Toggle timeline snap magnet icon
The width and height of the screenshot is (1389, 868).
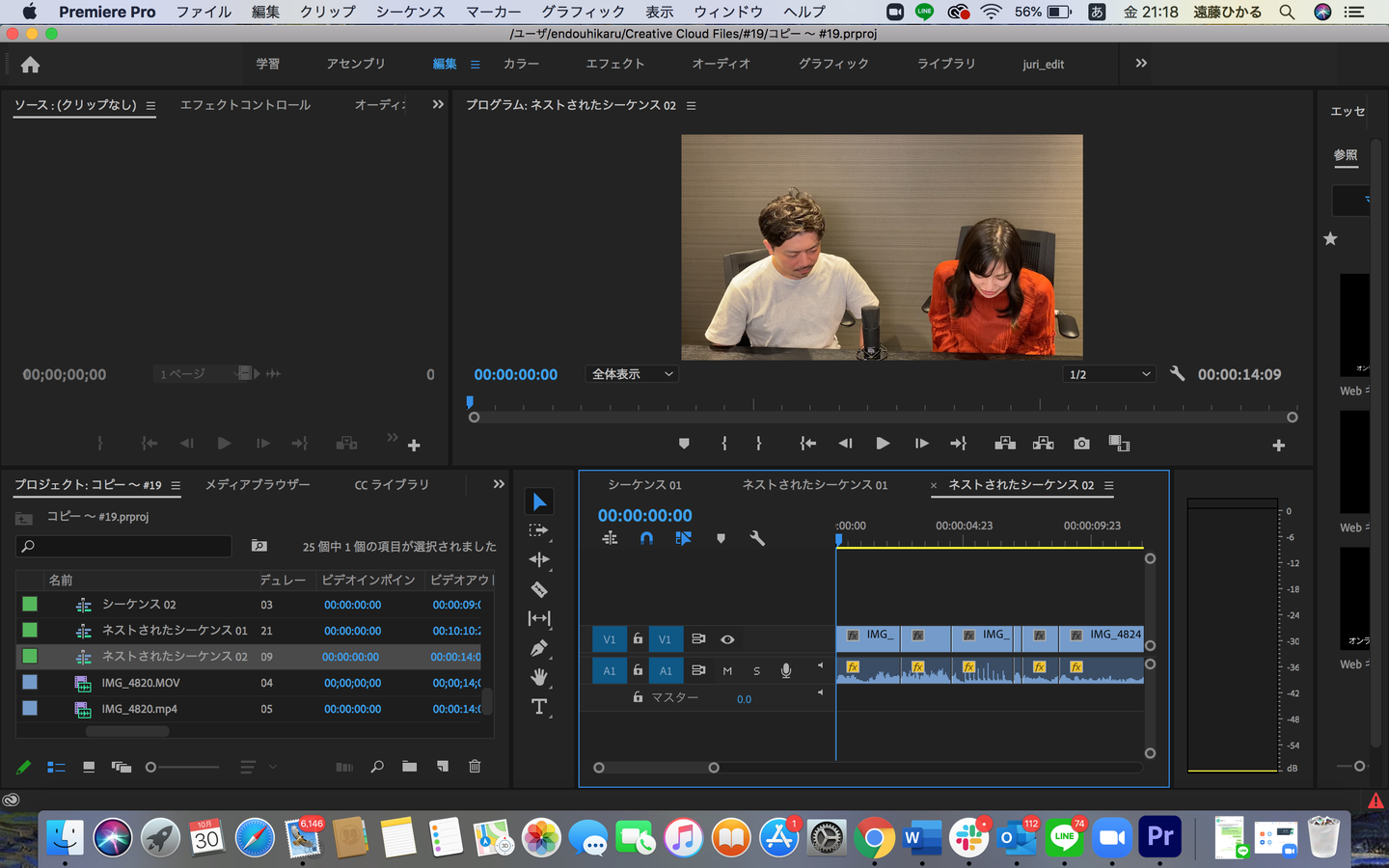[646, 538]
